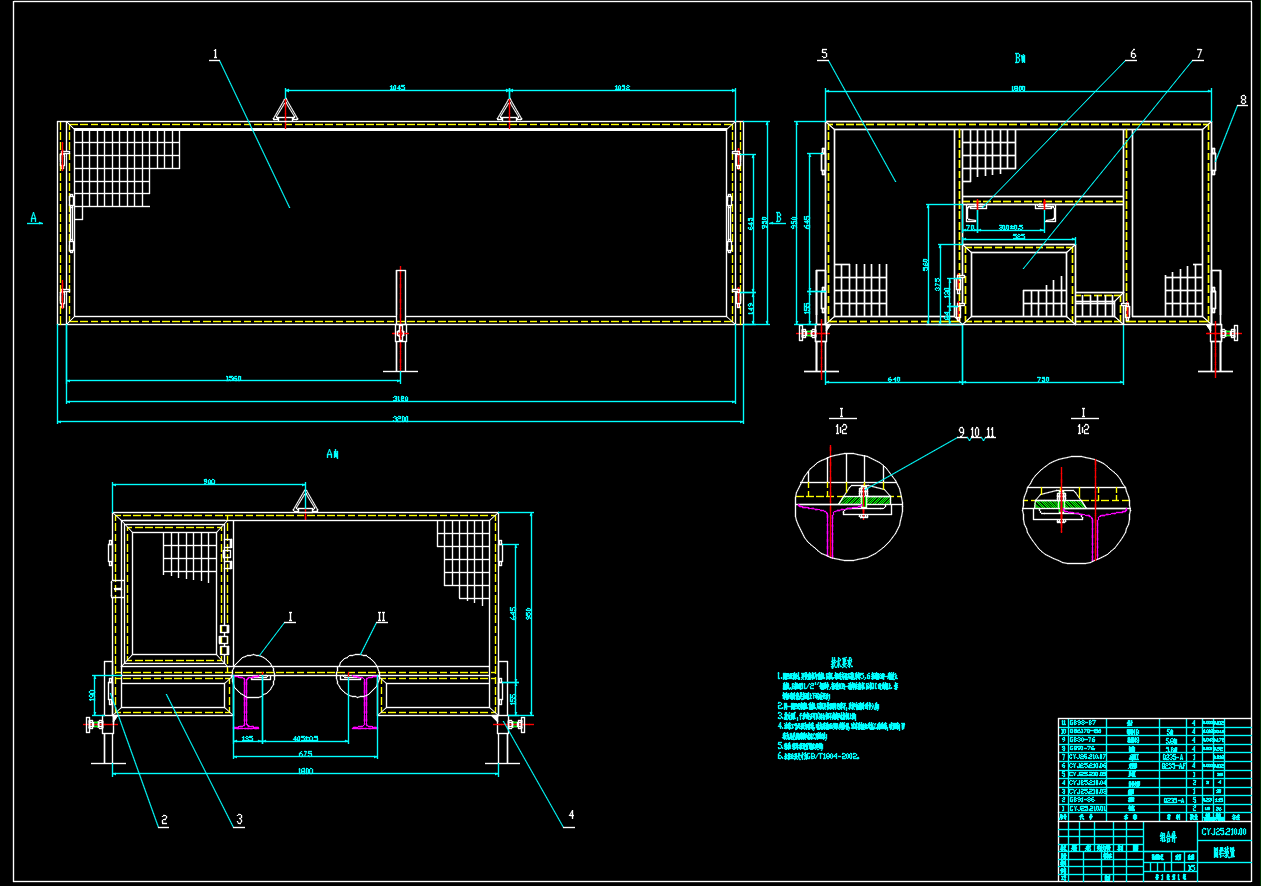The image size is (1261, 886).
Task: Select drawing number CYJ25.210.00 in title block
Action: pyautogui.click(x=1224, y=831)
